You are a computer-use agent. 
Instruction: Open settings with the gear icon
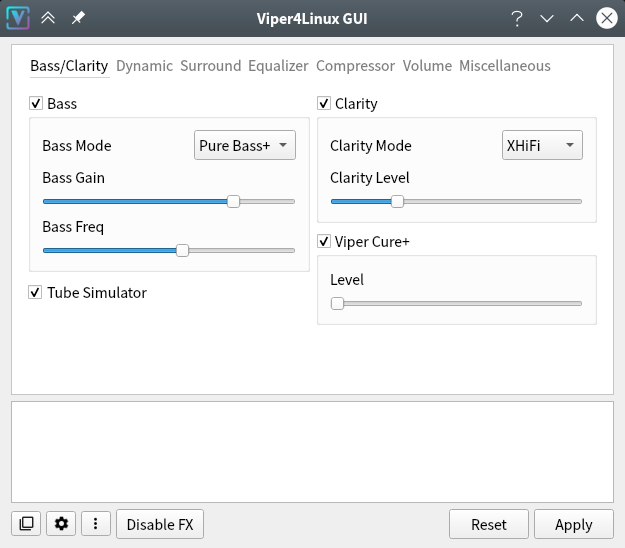click(61, 524)
